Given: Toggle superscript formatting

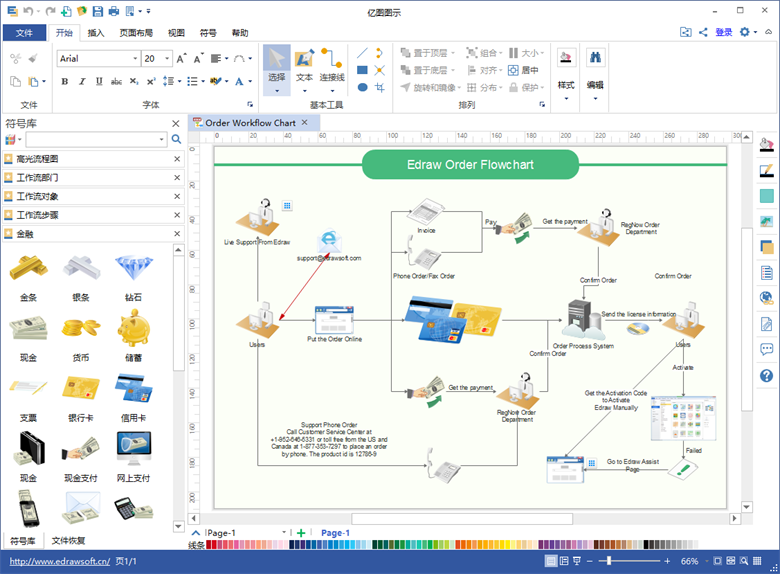Looking at the screenshot, I should point(151,81).
